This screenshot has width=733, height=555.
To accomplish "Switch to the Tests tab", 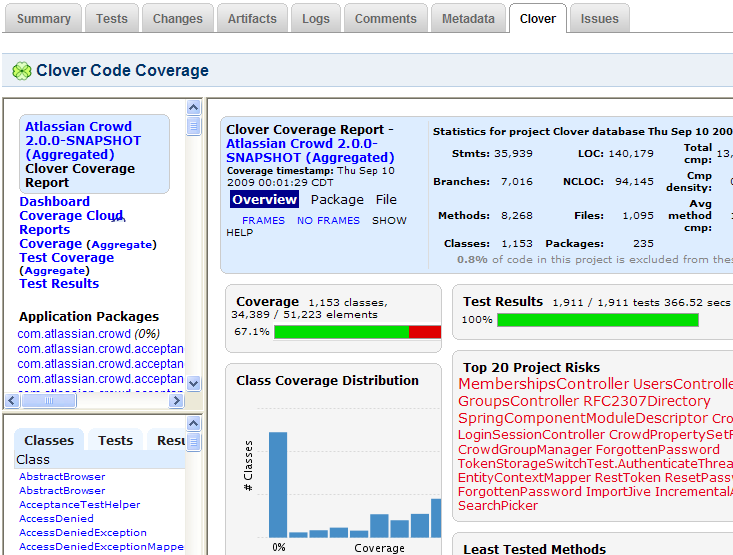I will 112,19.
